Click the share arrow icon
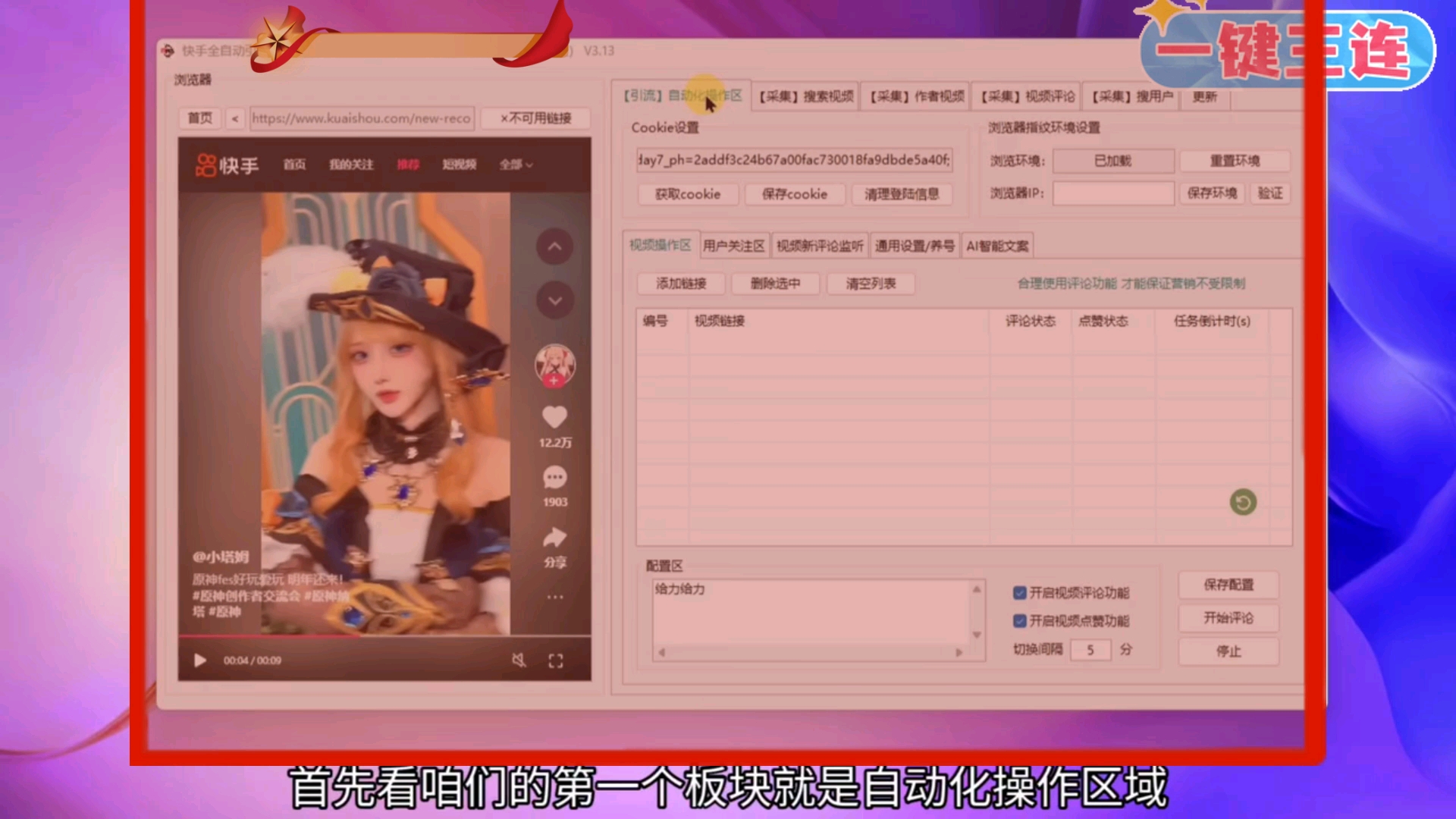Image resolution: width=1456 pixels, height=819 pixels. [554, 538]
